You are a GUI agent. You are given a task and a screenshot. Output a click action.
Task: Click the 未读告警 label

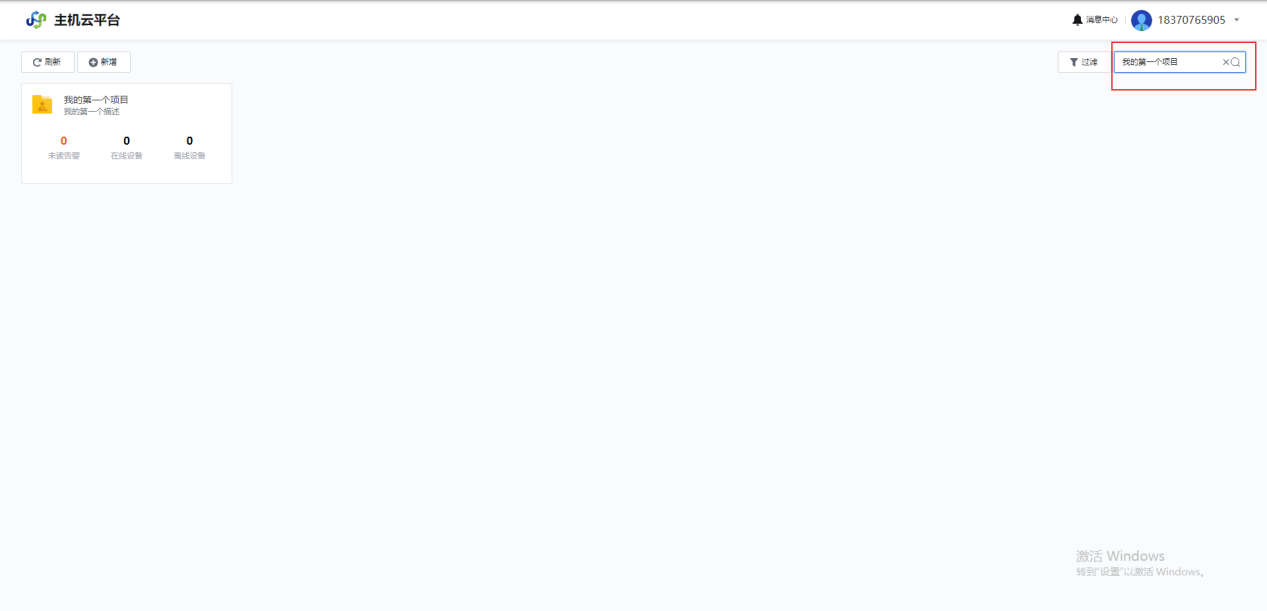64,156
